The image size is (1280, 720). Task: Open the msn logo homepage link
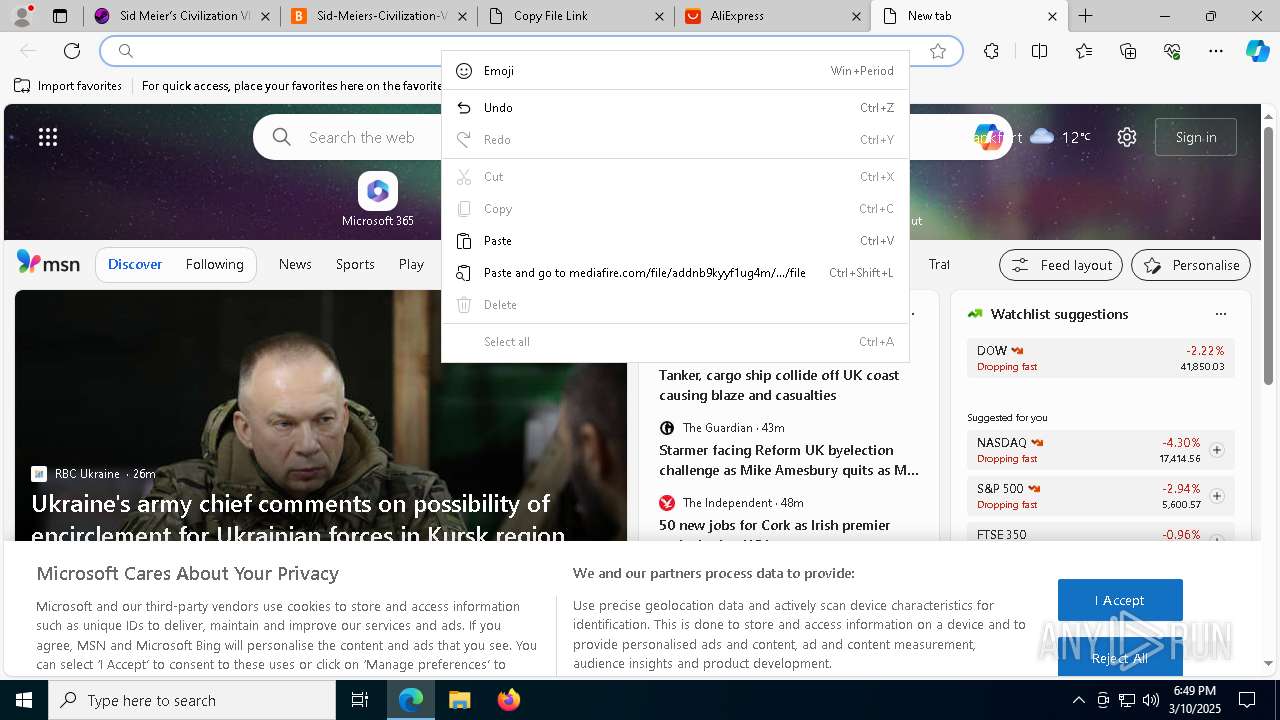pyautogui.click(x=48, y=264)
